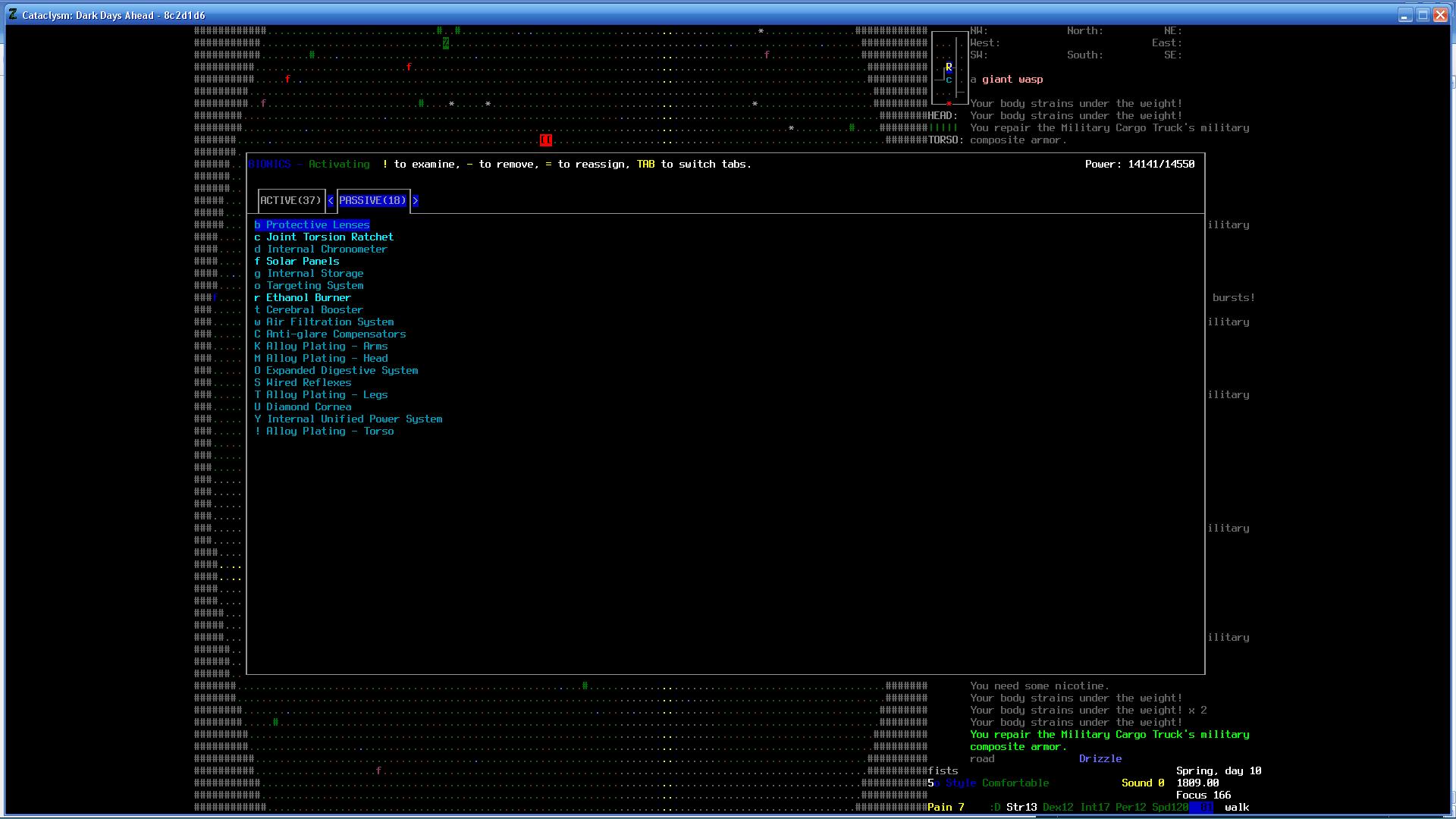Screen dimensions: 1456x819
Task: Click the Drizzle weather indicator
Action: 1100,759
